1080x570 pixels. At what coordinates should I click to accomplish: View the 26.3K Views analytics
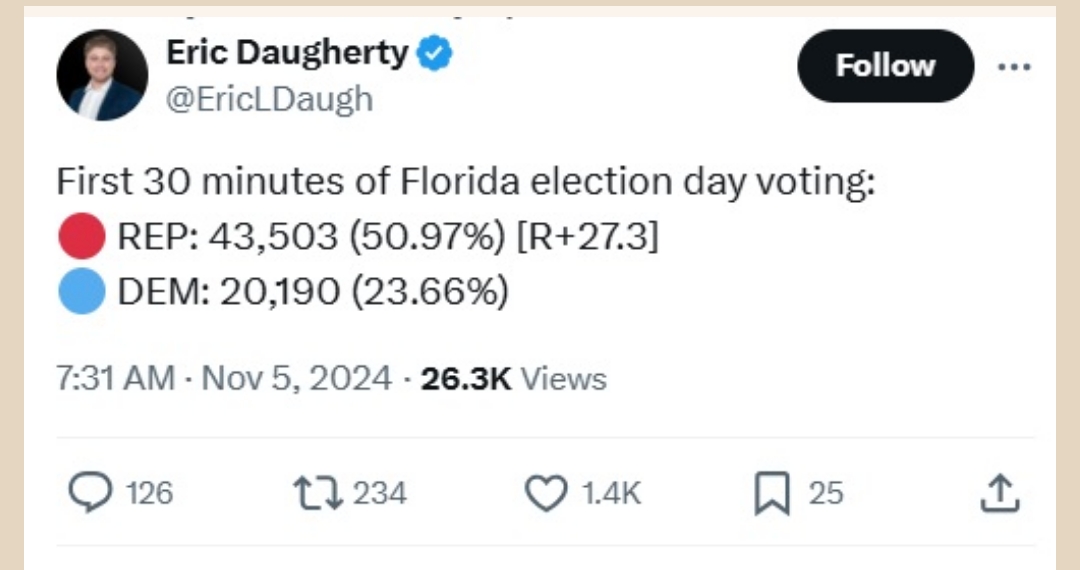(514, 379)
